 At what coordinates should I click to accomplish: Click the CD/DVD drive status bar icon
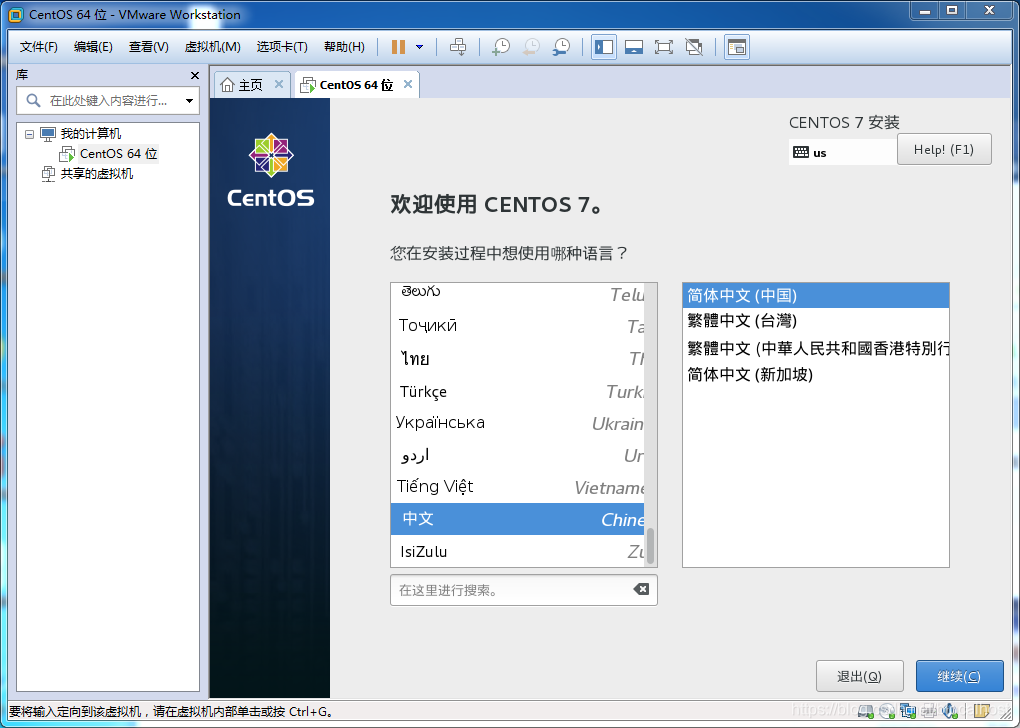[x=887, y=711]
